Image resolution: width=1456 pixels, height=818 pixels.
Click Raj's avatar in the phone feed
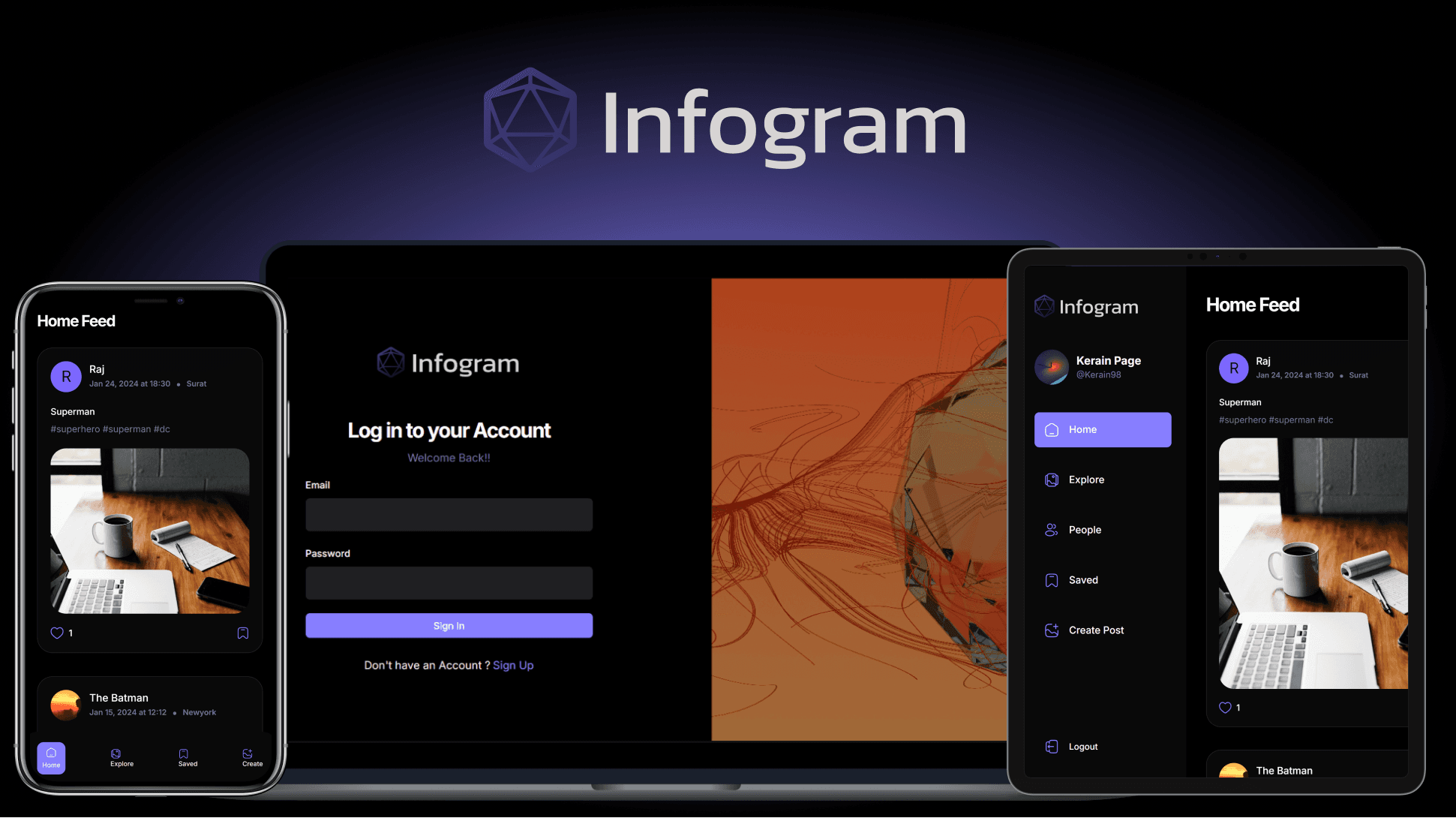[65, 376]
